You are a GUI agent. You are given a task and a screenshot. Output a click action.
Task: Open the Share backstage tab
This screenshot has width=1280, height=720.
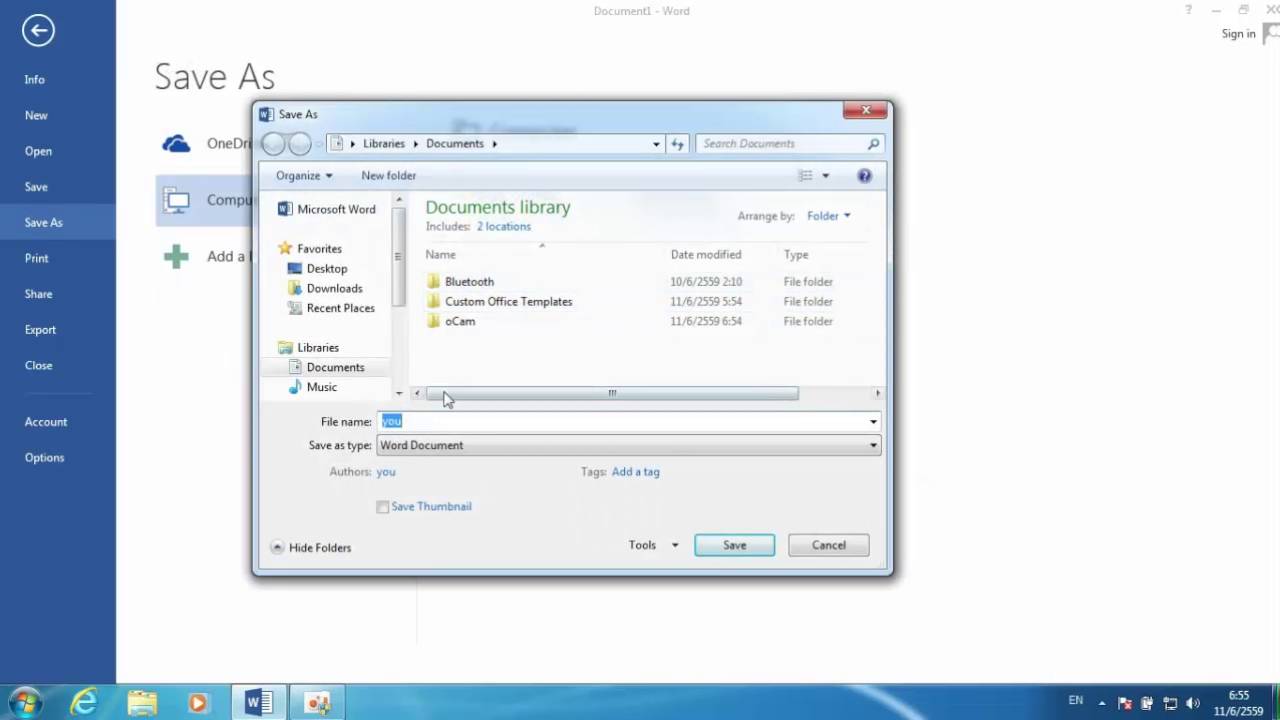click(39, 294)
